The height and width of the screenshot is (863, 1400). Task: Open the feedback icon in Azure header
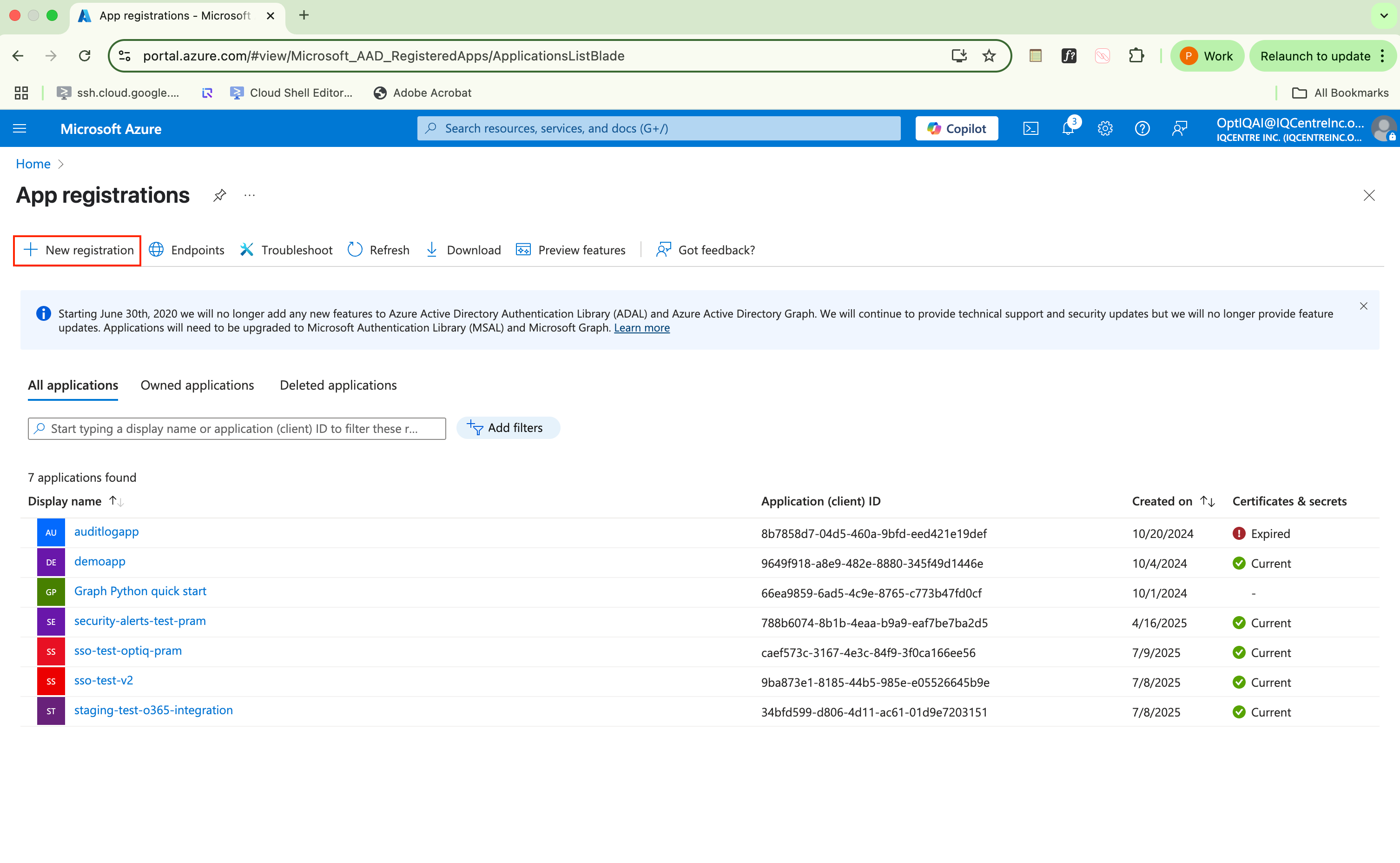coord(1179,128)
